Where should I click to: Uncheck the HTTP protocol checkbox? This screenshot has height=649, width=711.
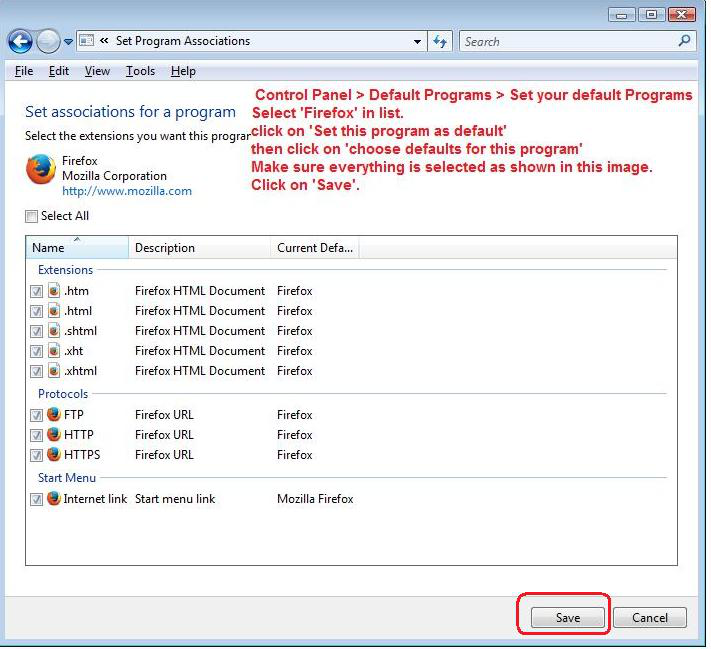[x=36, y=435]
